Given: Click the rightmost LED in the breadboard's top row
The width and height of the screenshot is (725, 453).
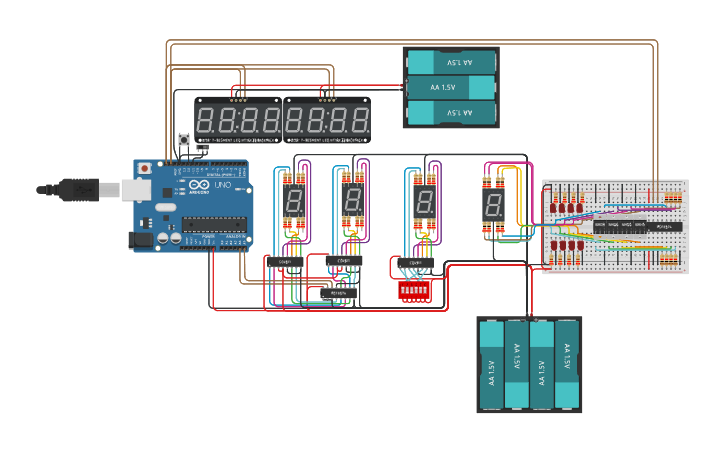Looking at the screenshot, I should (580, 208).
